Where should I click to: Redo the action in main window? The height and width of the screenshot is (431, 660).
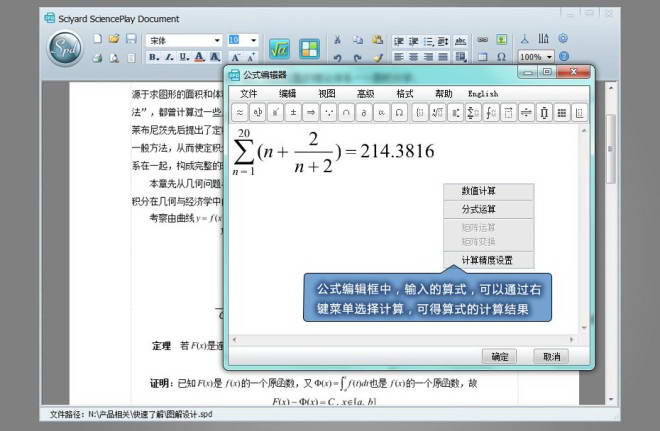click(x=357, y=58)
